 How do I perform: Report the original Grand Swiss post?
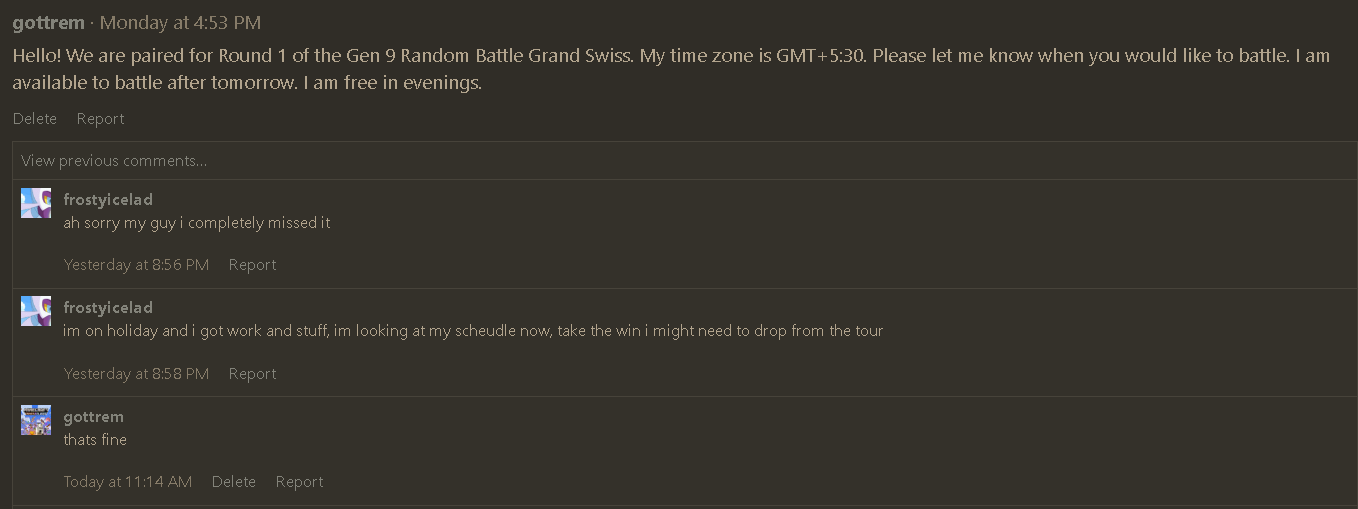click(x=101, y=119)
